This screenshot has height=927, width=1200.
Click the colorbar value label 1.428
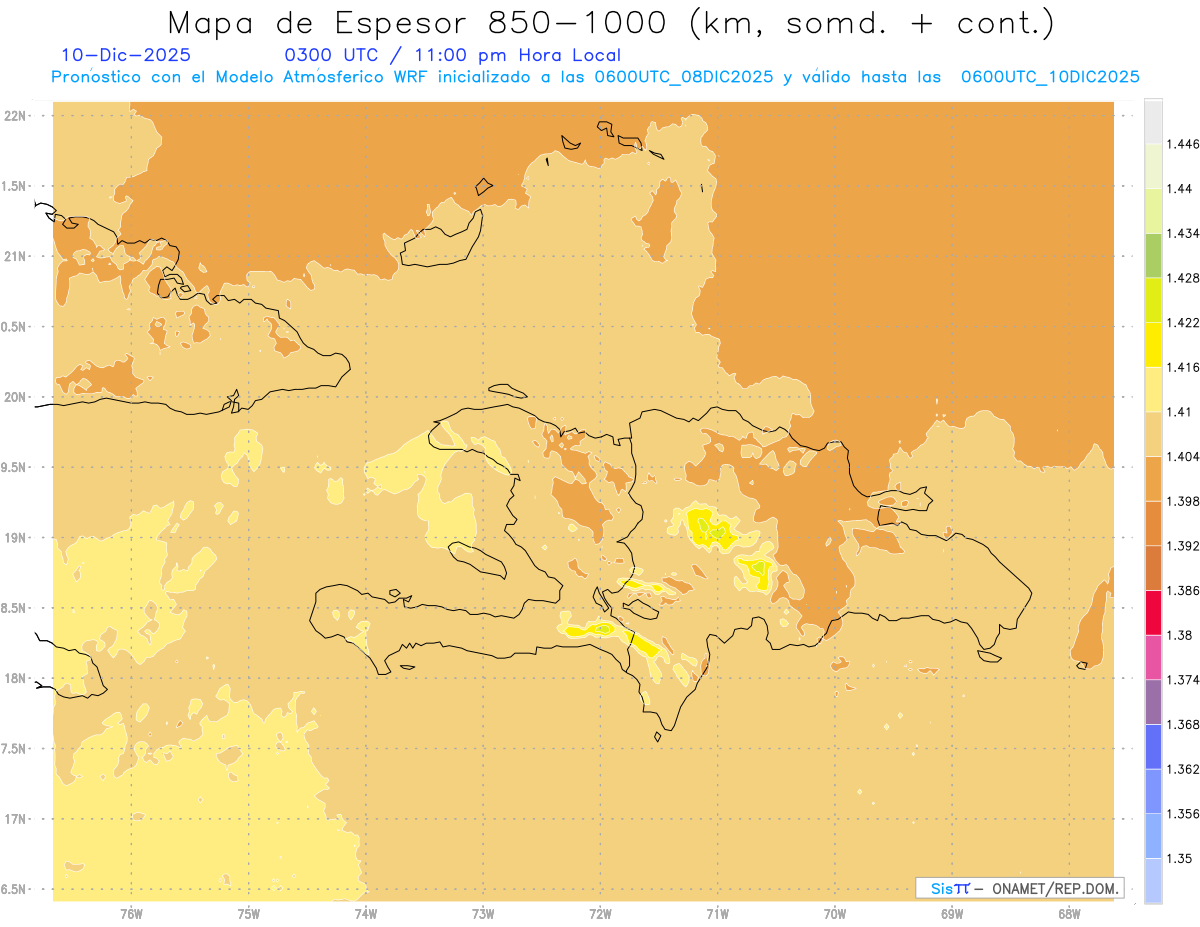[x=1183, y=278]
